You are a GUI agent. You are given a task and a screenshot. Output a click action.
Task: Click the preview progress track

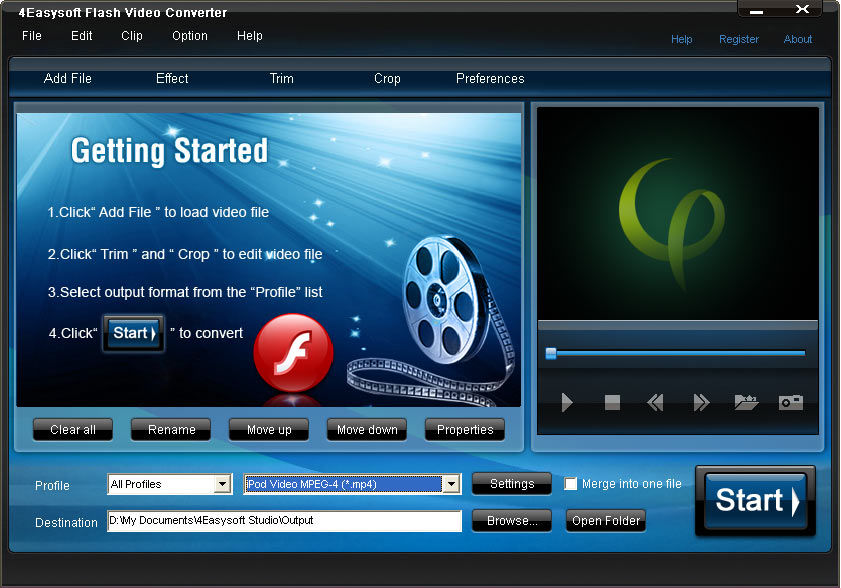pyautogui.click(x=677, y=353)
